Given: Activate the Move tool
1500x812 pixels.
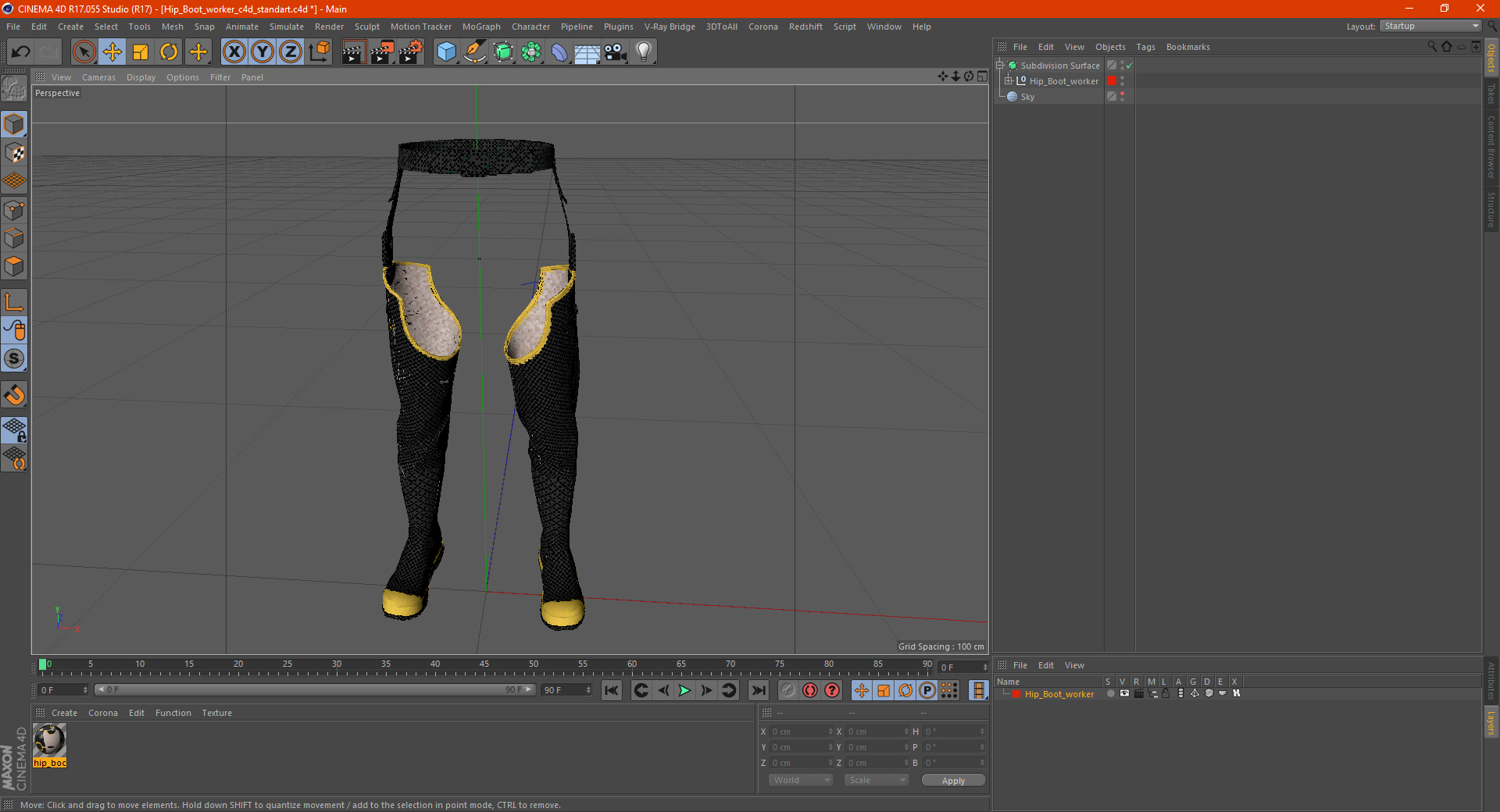Looking at the screenshot, I should [112, 52].
